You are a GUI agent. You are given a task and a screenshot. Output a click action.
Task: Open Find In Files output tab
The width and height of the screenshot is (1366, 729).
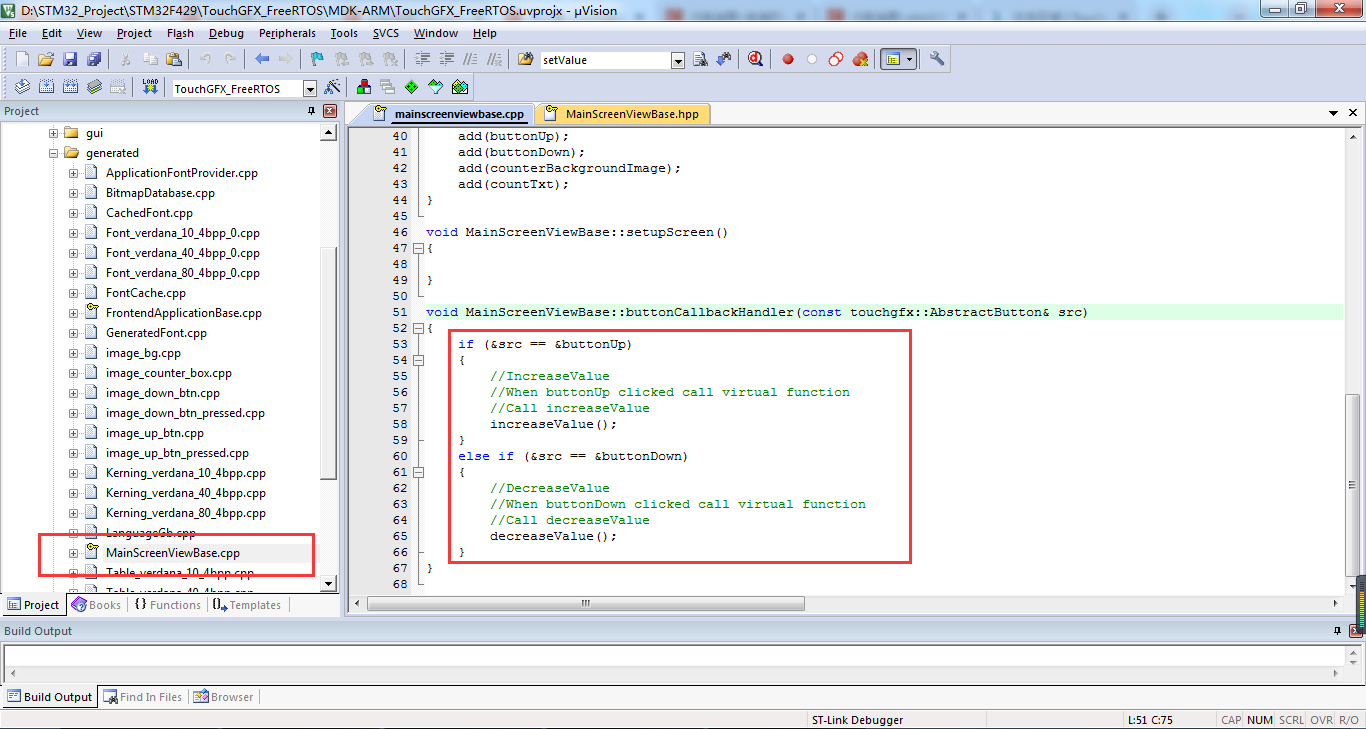coord(142,697)
